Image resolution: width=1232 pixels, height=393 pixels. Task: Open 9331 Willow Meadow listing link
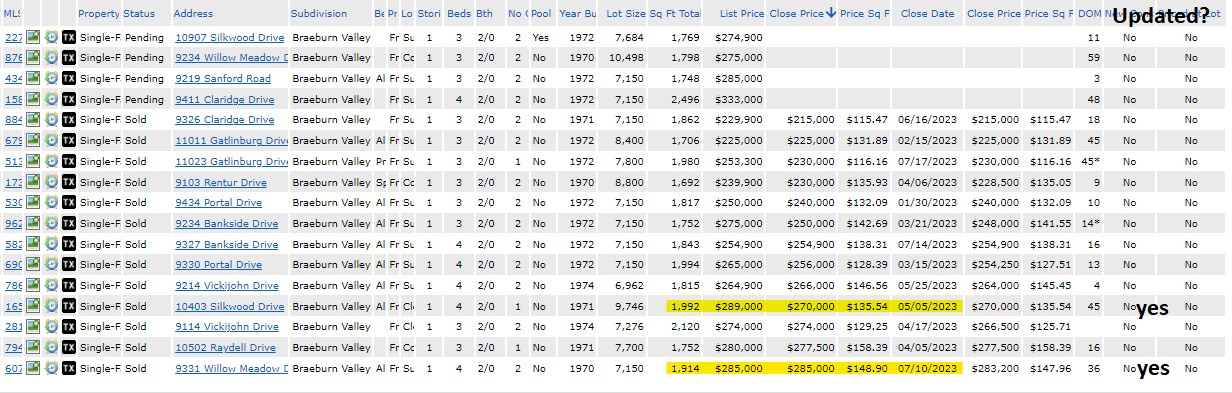point(232,369)
